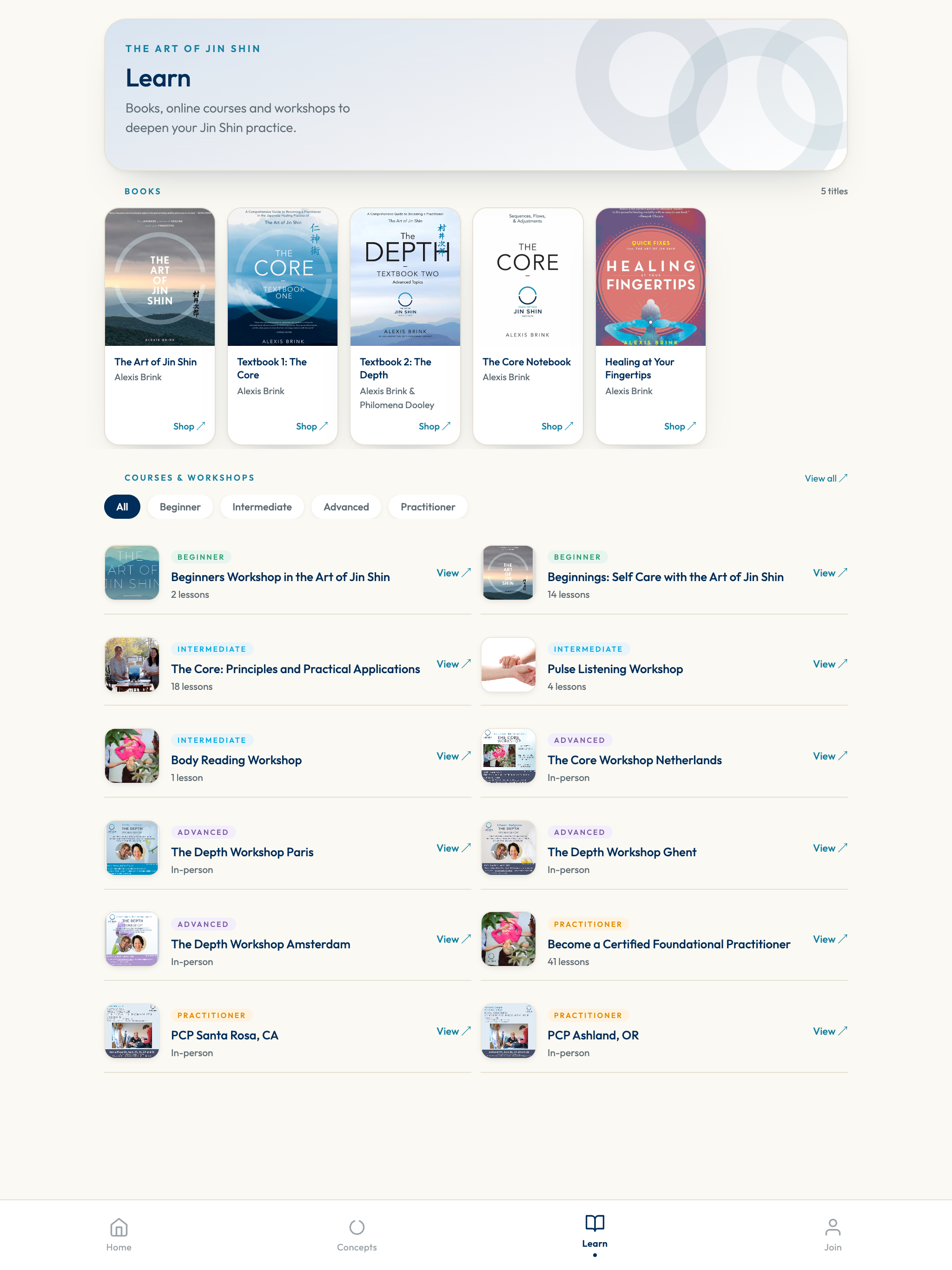Click '41 lessons' under Foundational Practitioner
This screenshot has width=952, height=1270.
tap(568, 962)
